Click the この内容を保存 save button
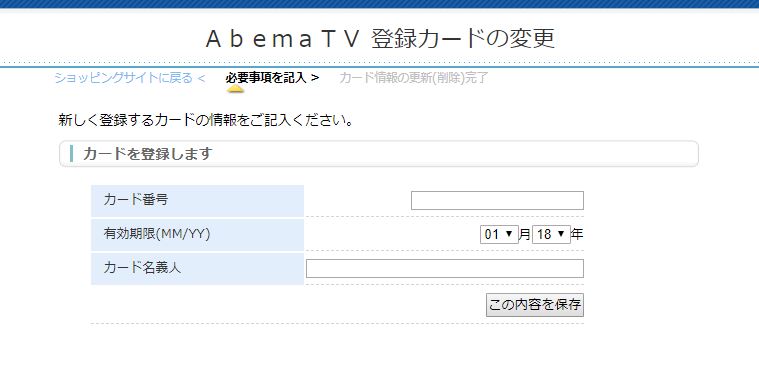Image resolution: width=759 pixels, height=365 pixels. click(x=535, y=305)
